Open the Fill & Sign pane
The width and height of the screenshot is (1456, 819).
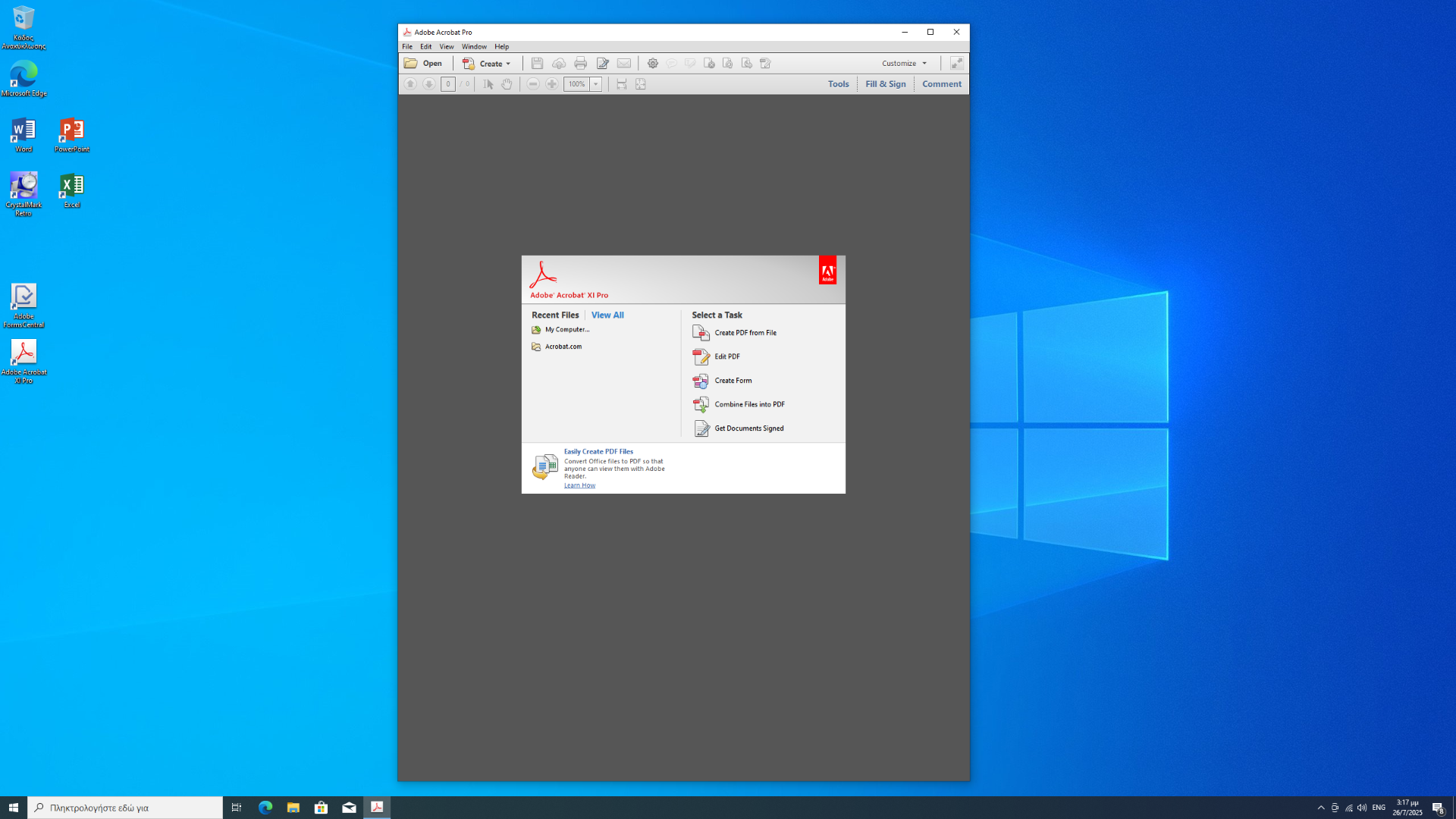coord(886,84)
